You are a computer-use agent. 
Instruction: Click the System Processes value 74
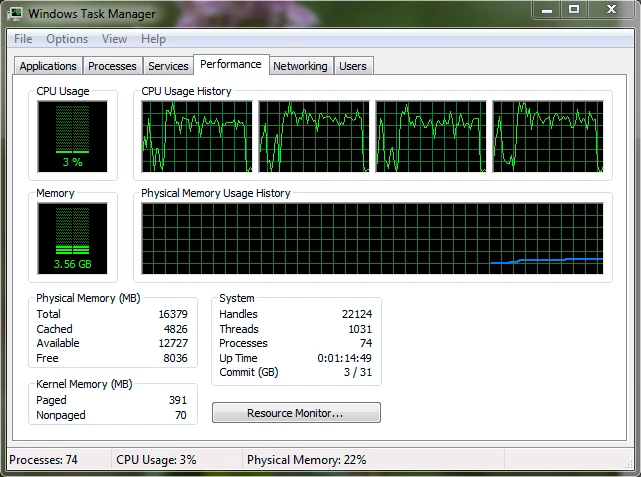pos(366,343)
